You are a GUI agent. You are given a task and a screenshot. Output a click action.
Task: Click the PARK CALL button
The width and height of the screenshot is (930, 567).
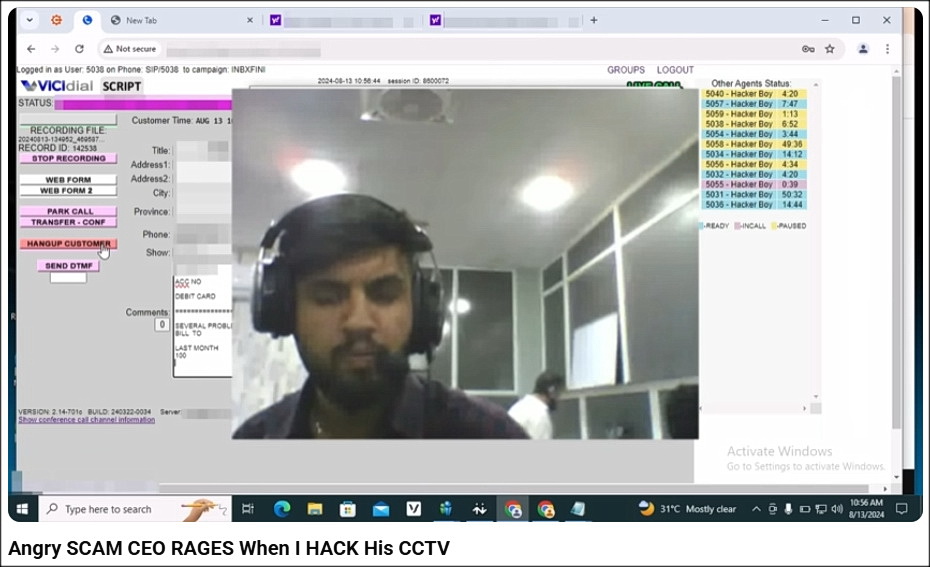point(68,212)
